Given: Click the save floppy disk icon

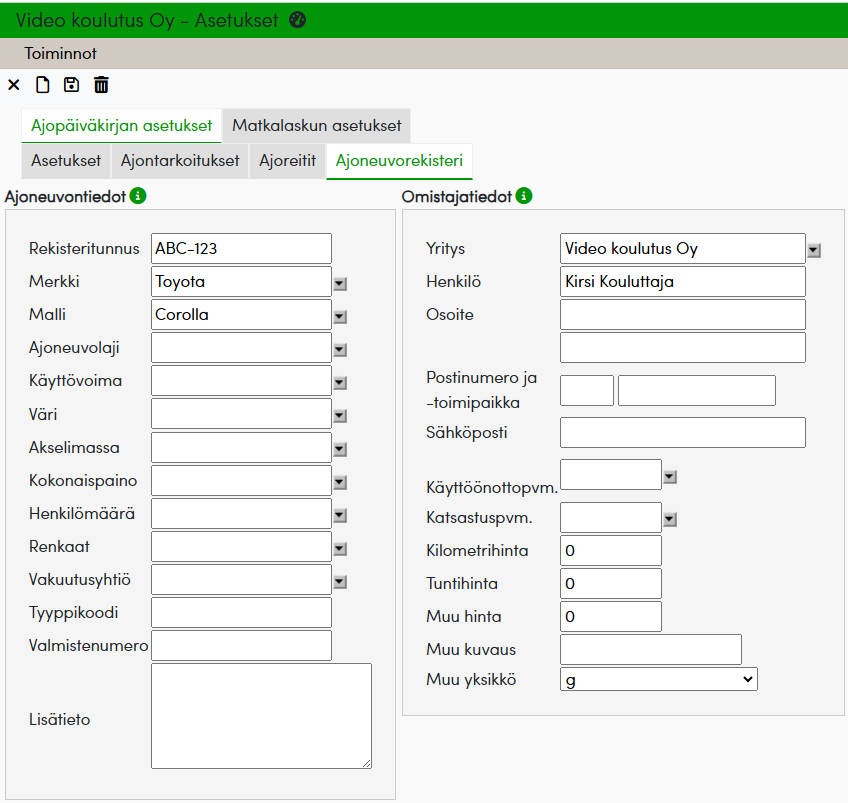Looking at the screenshot, I should pos(71,85).
